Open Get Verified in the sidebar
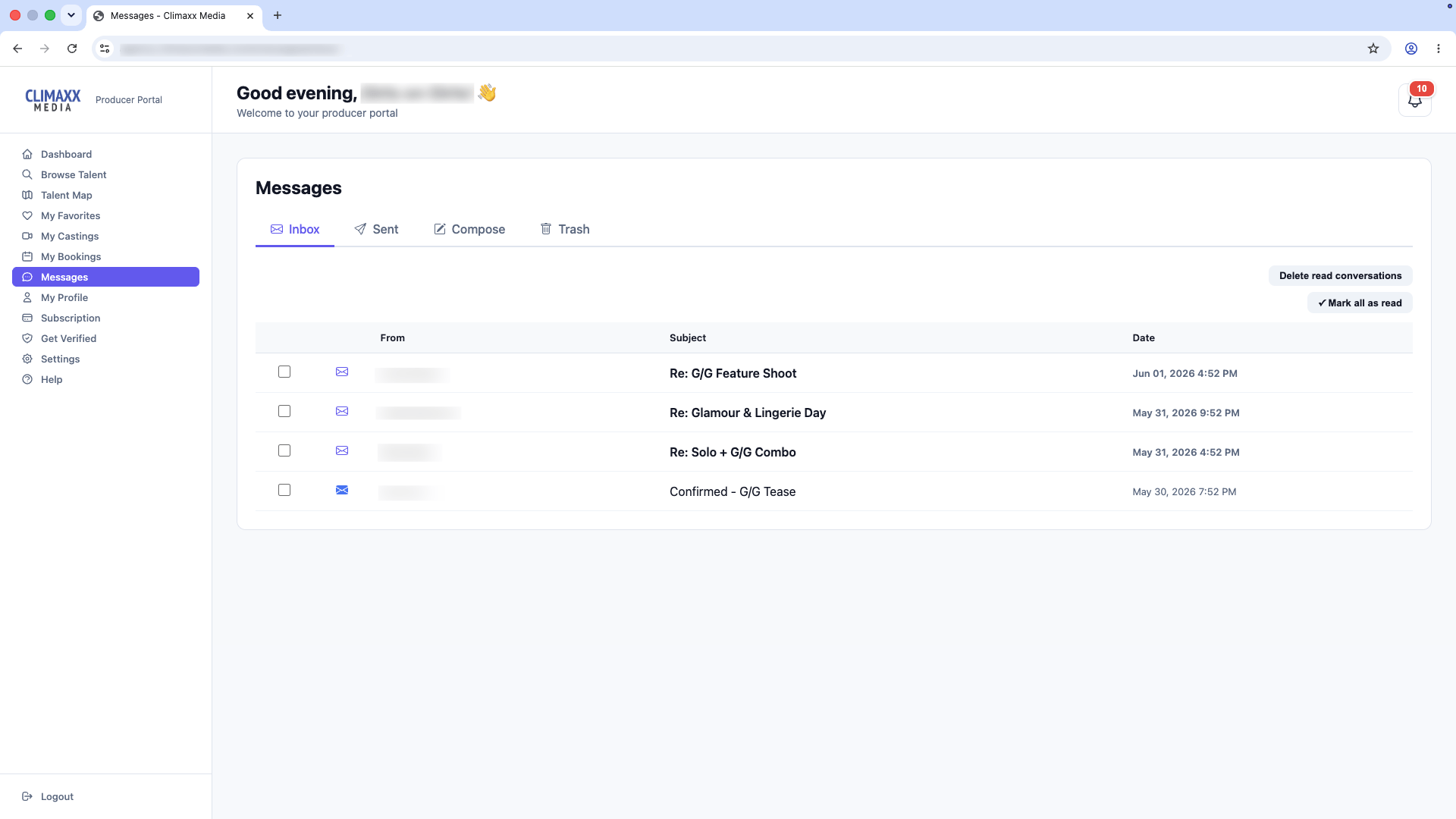The image size is (1456, 819). click(105, 338)
